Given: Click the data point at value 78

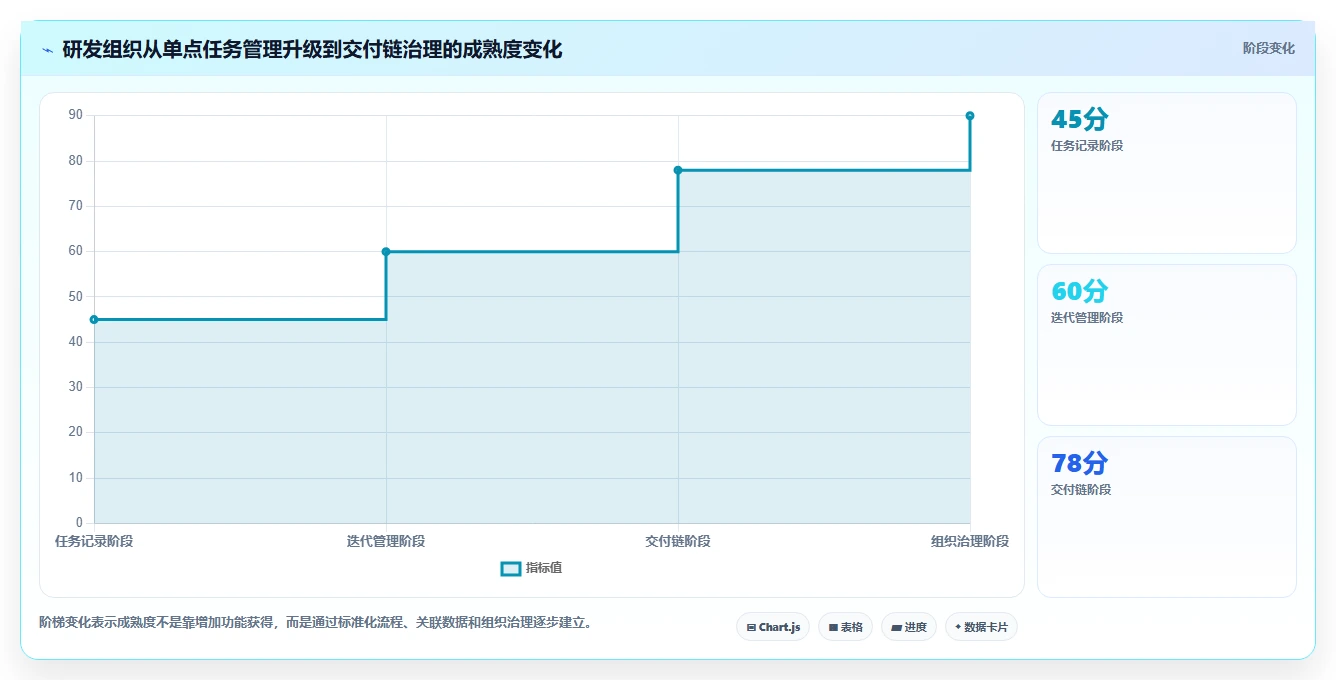Looking at the screenshot, I should (x=678, y=170).
